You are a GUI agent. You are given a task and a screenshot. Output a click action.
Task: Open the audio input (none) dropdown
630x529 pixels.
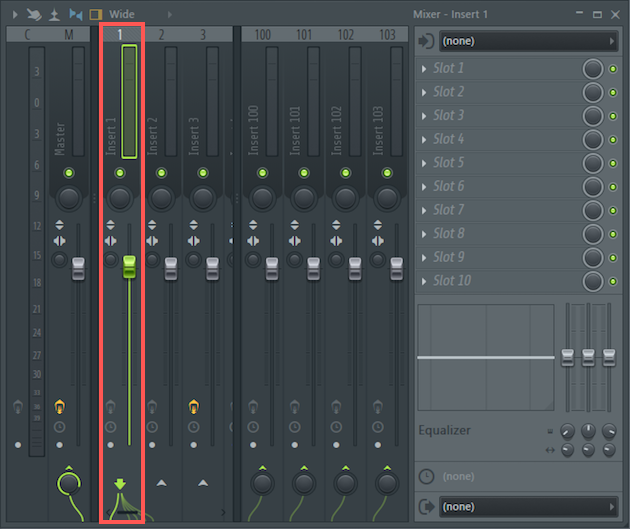pyautogui.click(x=529, y=41)
